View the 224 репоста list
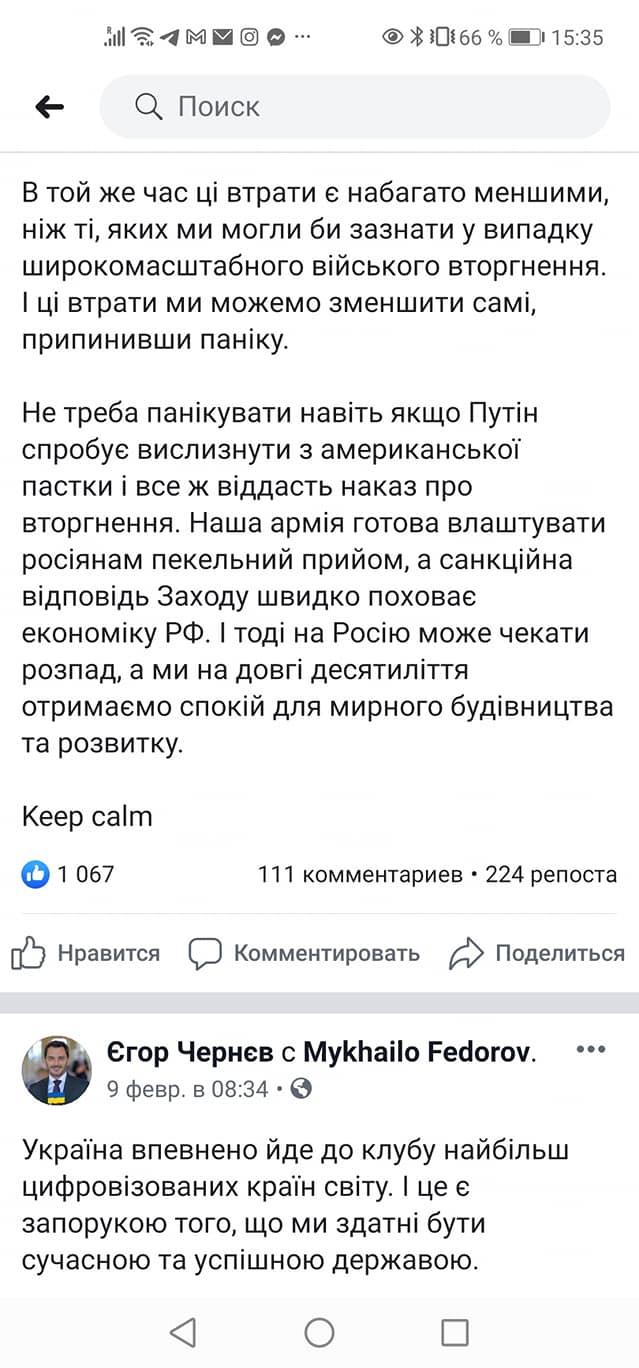Image resolution: width=639 pixels, height=1368 pixels. click(551, 874)
